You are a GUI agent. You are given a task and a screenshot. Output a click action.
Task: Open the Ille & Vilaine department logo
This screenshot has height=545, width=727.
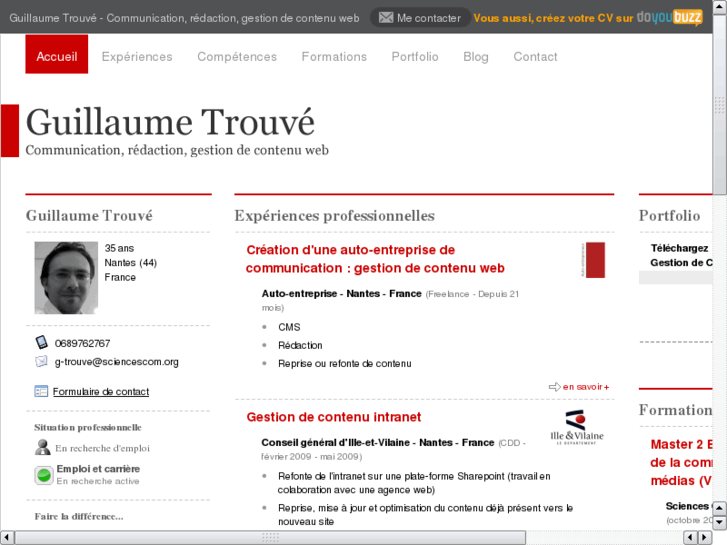click(x=577, y=428)
